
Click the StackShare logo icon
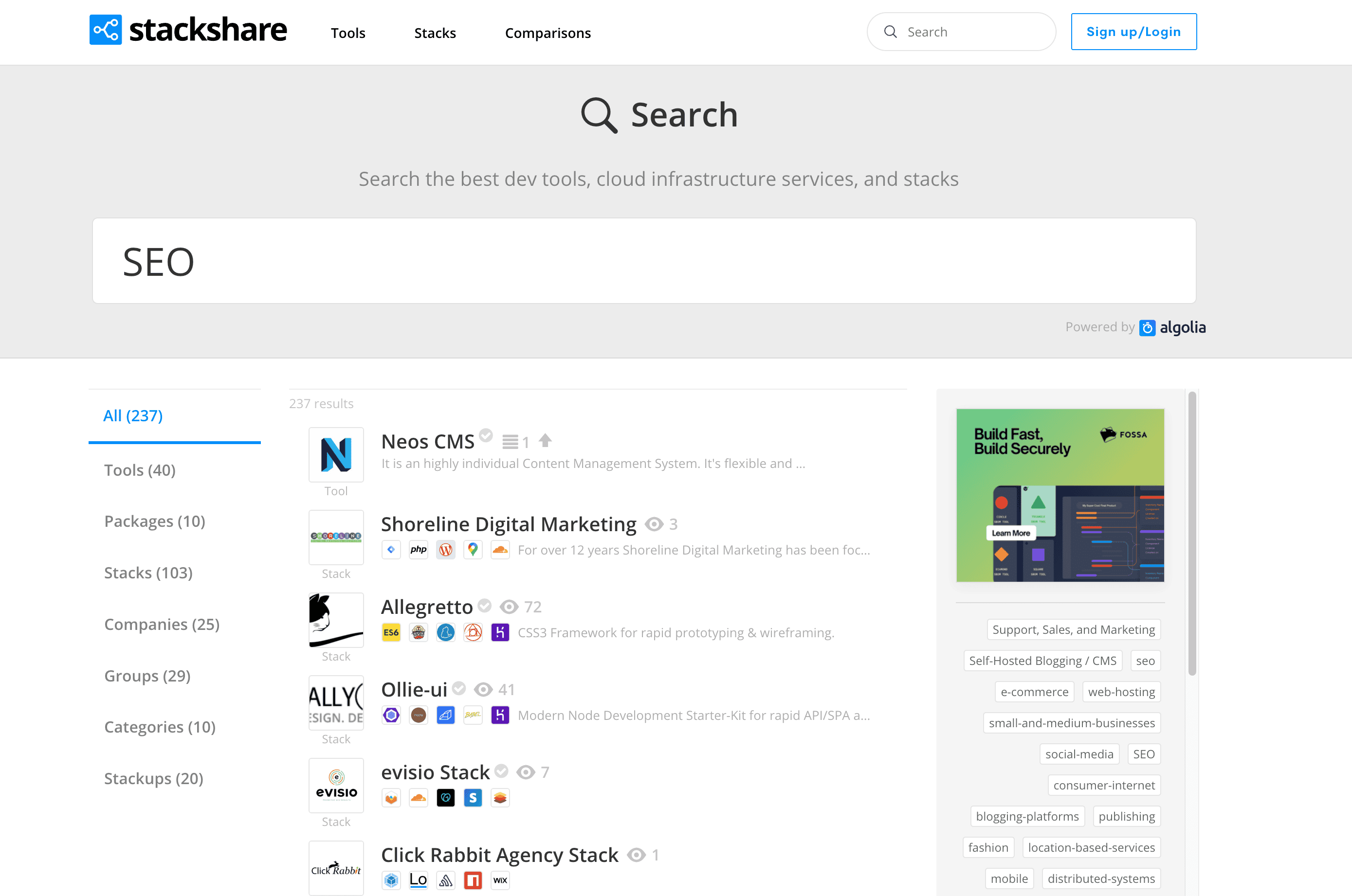(105, 30)
